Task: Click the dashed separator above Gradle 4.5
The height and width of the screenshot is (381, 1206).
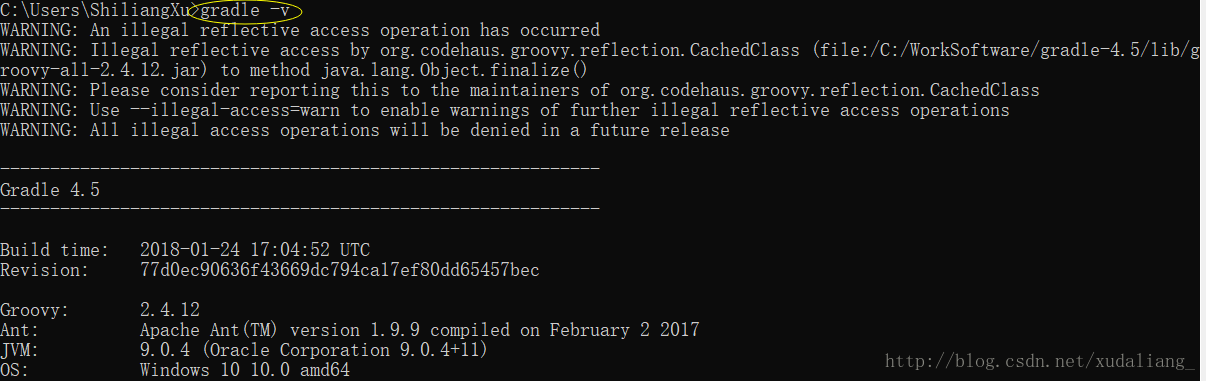Action: tap(300, 169)
